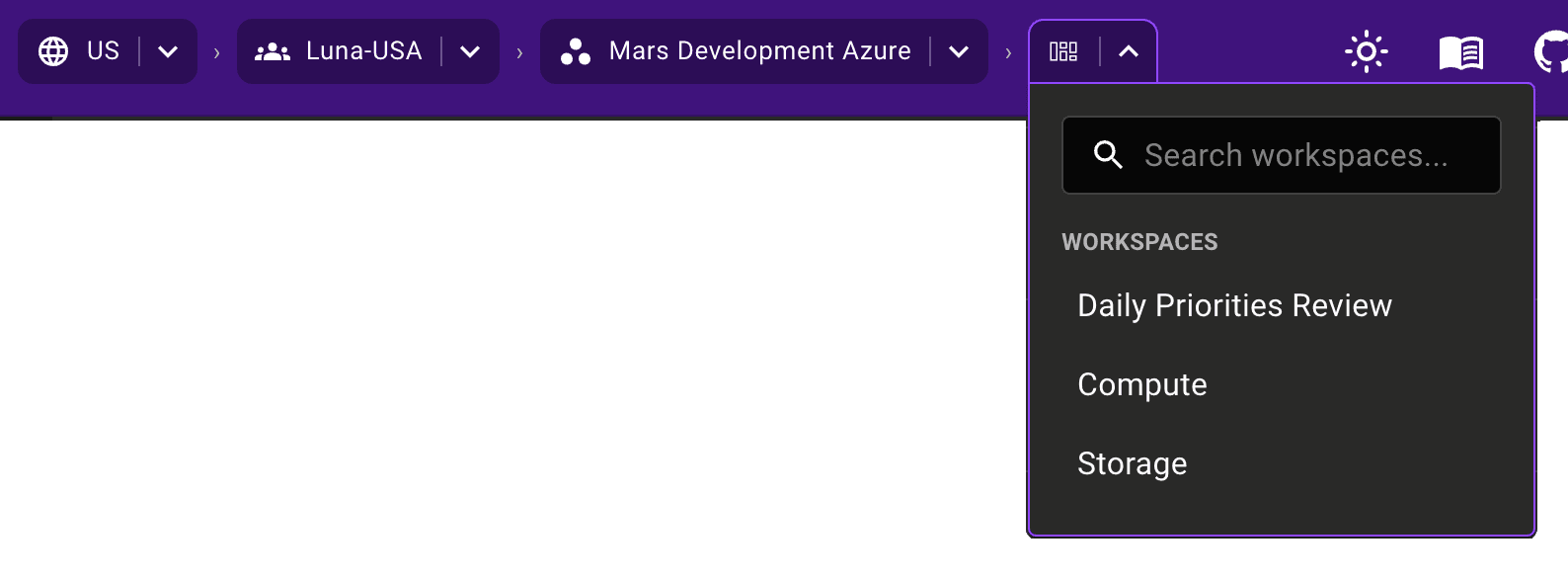Click the Luna-USA team people icon
Image resolution: width=1568 pixels, height=581 pixels.
pyautogui.click(x=273, y=51)
